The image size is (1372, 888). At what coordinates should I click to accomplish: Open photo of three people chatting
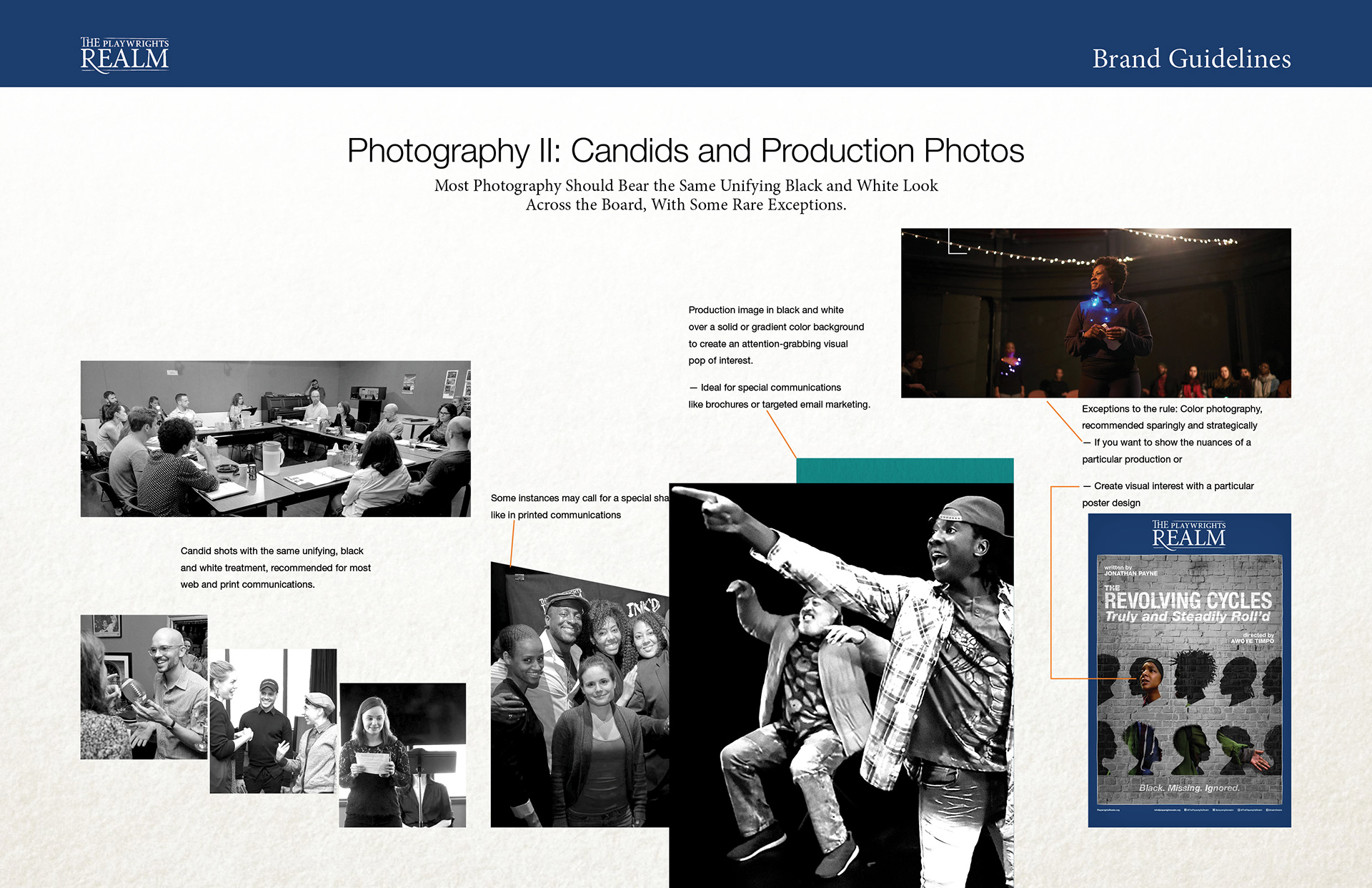click(x=273, y=721)
